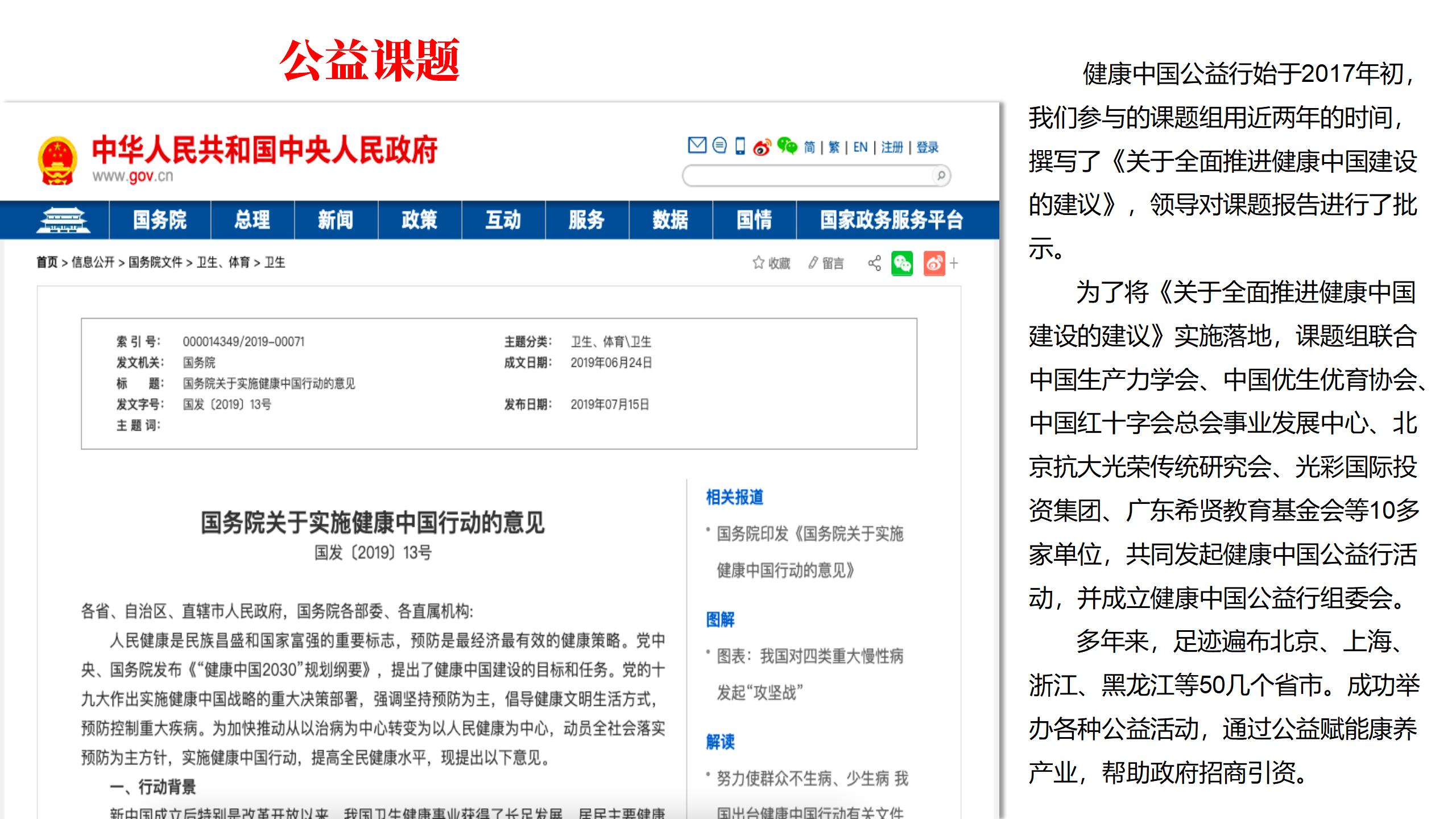1456x819 pixels.
Task: Click the 登录 login link
Action: click(927, 148)
